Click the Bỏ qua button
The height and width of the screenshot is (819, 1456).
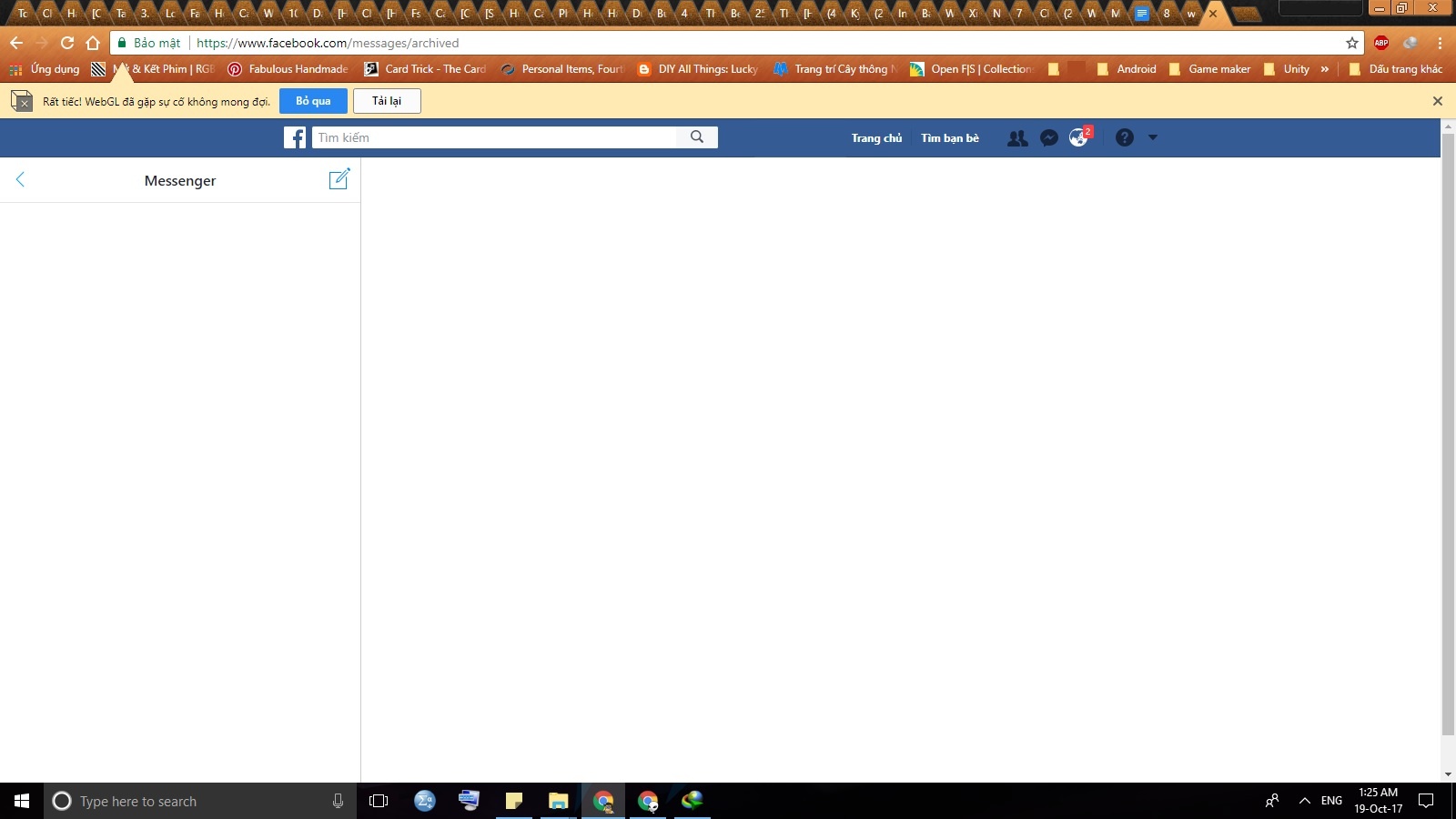coord(313,101)
